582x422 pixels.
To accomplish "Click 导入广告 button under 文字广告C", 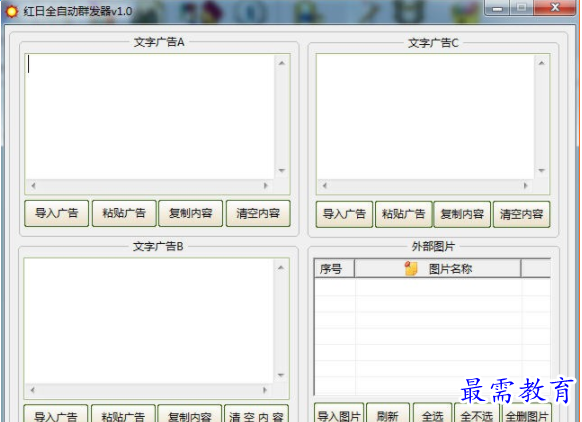I will tap(344, 214).
